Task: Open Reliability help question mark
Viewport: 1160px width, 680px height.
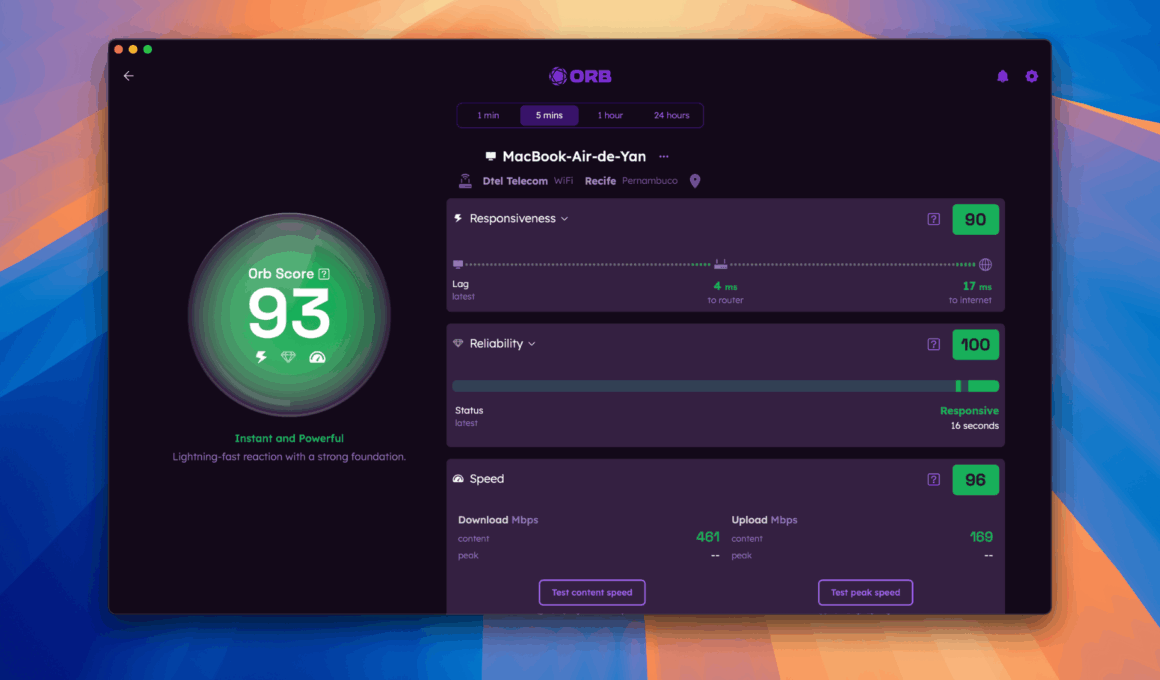Action: point(934,344)
